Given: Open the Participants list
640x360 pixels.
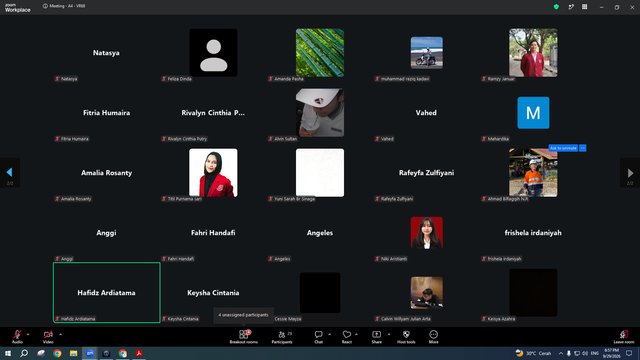Looking at the screenshot, I should (282, 337).
